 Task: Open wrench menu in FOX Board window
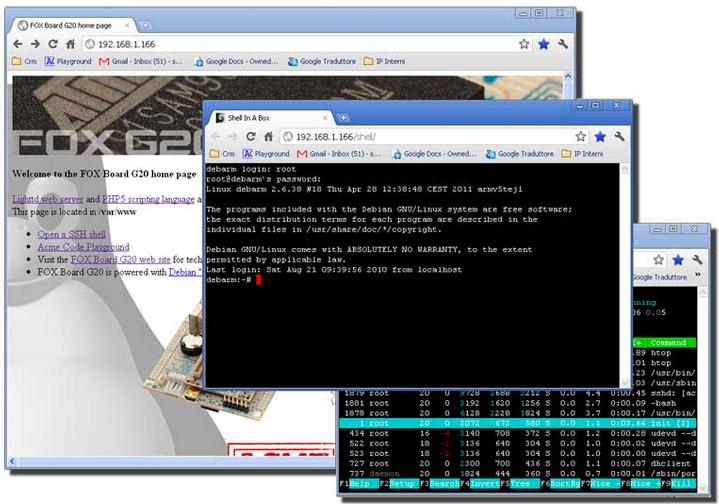click(x=563, y=44)
